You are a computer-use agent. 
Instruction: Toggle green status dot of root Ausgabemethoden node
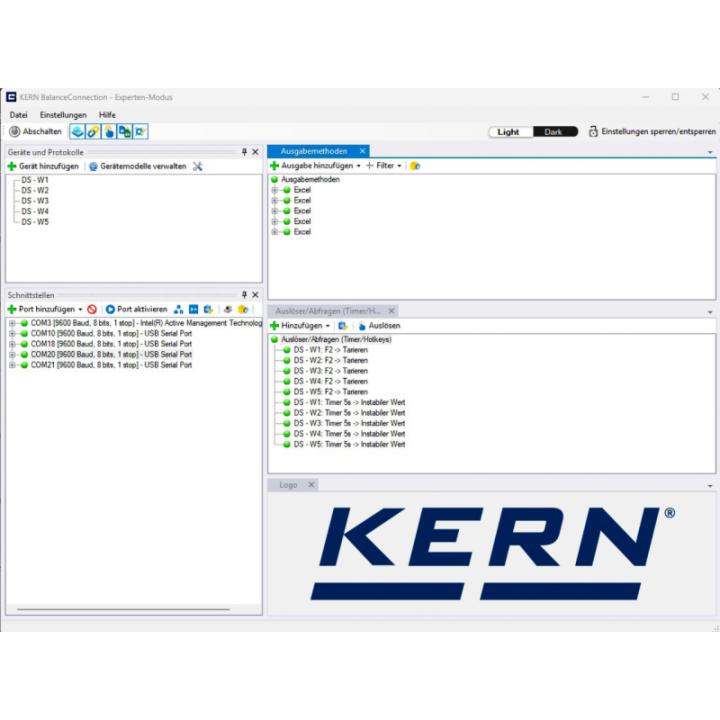coord(275,180)
